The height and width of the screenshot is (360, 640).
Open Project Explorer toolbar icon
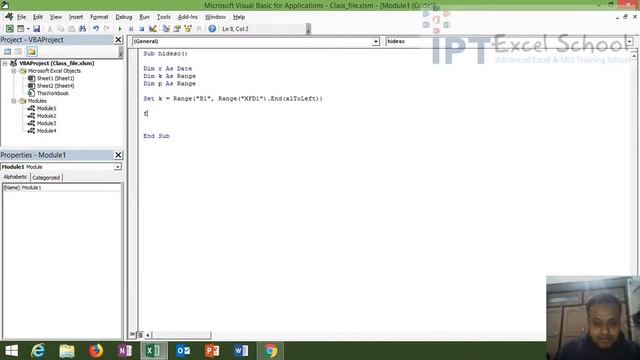click(166, 29)
